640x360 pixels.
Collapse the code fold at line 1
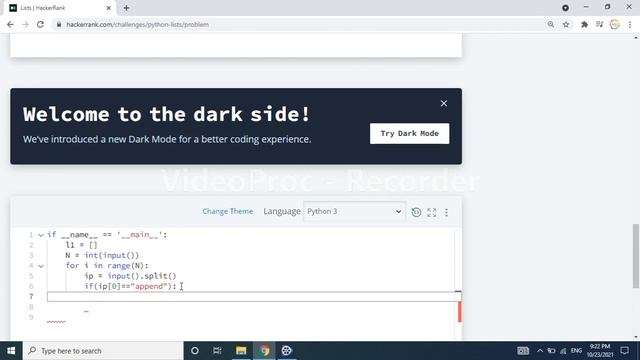(x=41, y=235)
